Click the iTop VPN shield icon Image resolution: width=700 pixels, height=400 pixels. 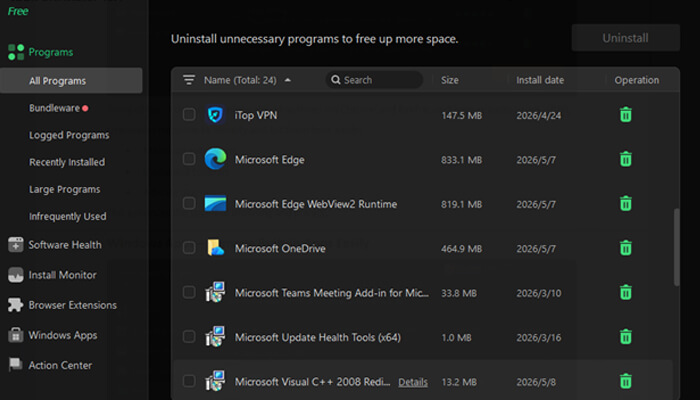coord(215,115)
